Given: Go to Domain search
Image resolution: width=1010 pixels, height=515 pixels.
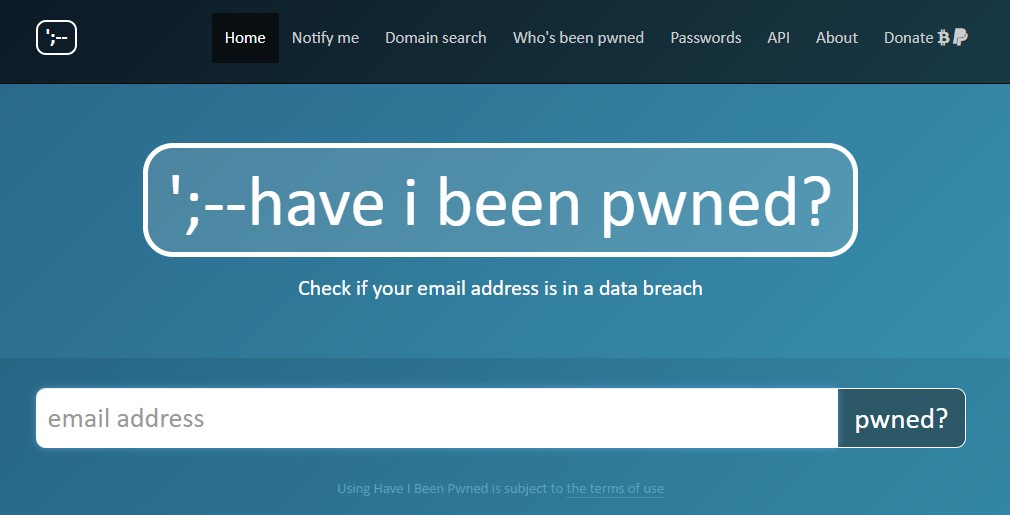Looking at the screenshot, I should [x=435, y=38].
